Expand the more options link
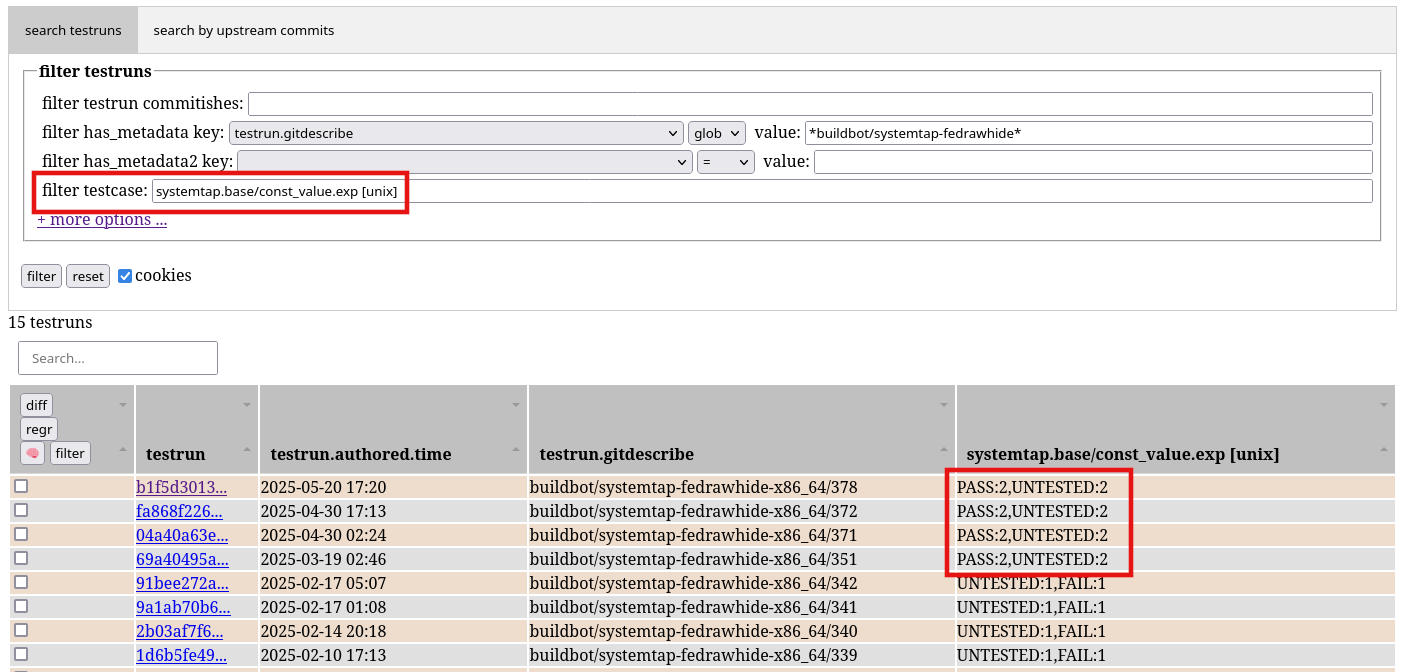1405x672 pixels. (102, 220)
